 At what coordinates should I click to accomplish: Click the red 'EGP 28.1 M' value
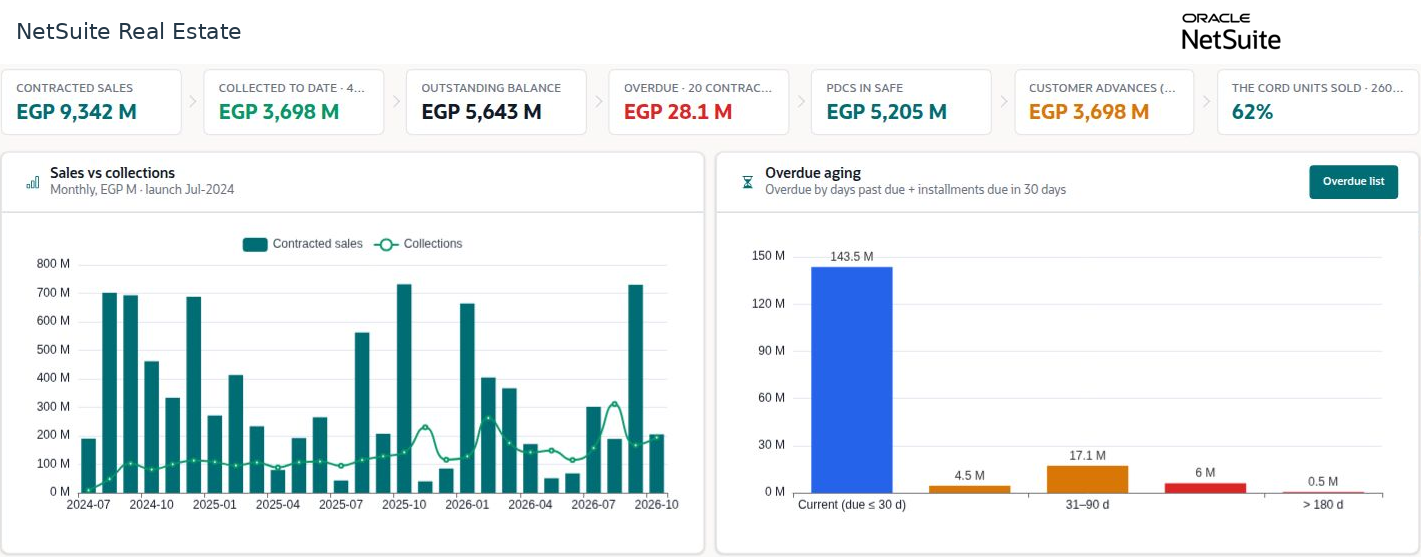(x=678, y=112)
